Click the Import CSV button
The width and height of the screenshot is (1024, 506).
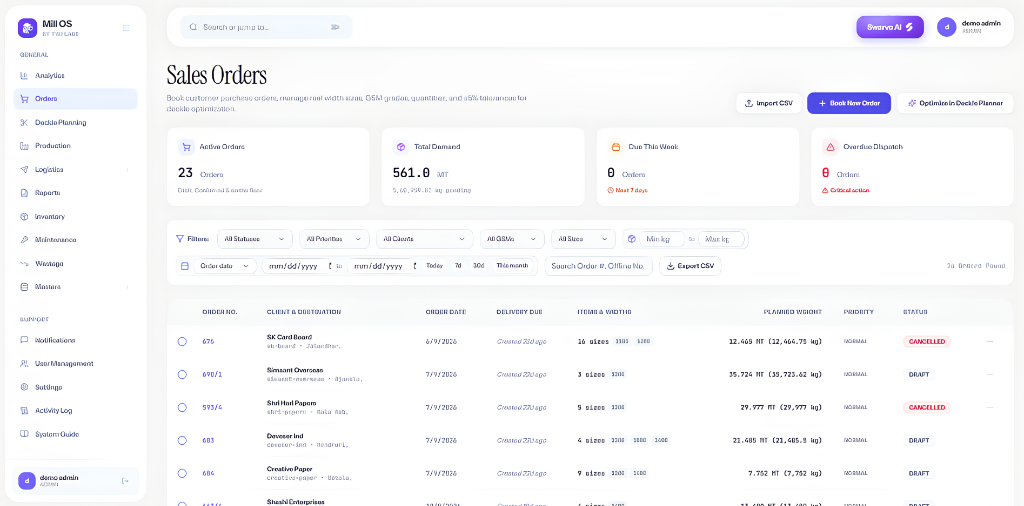click(x=769, y=103)
